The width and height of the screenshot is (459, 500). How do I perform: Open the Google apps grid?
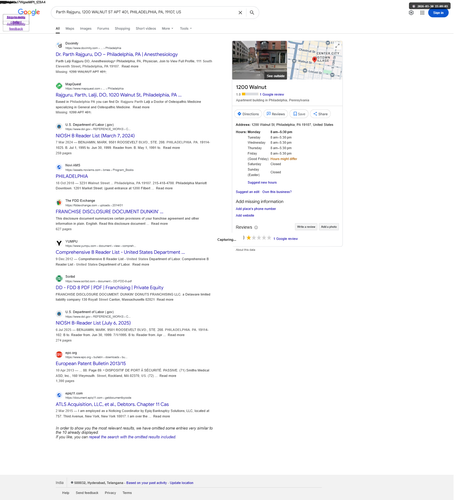tap(422, 13)
